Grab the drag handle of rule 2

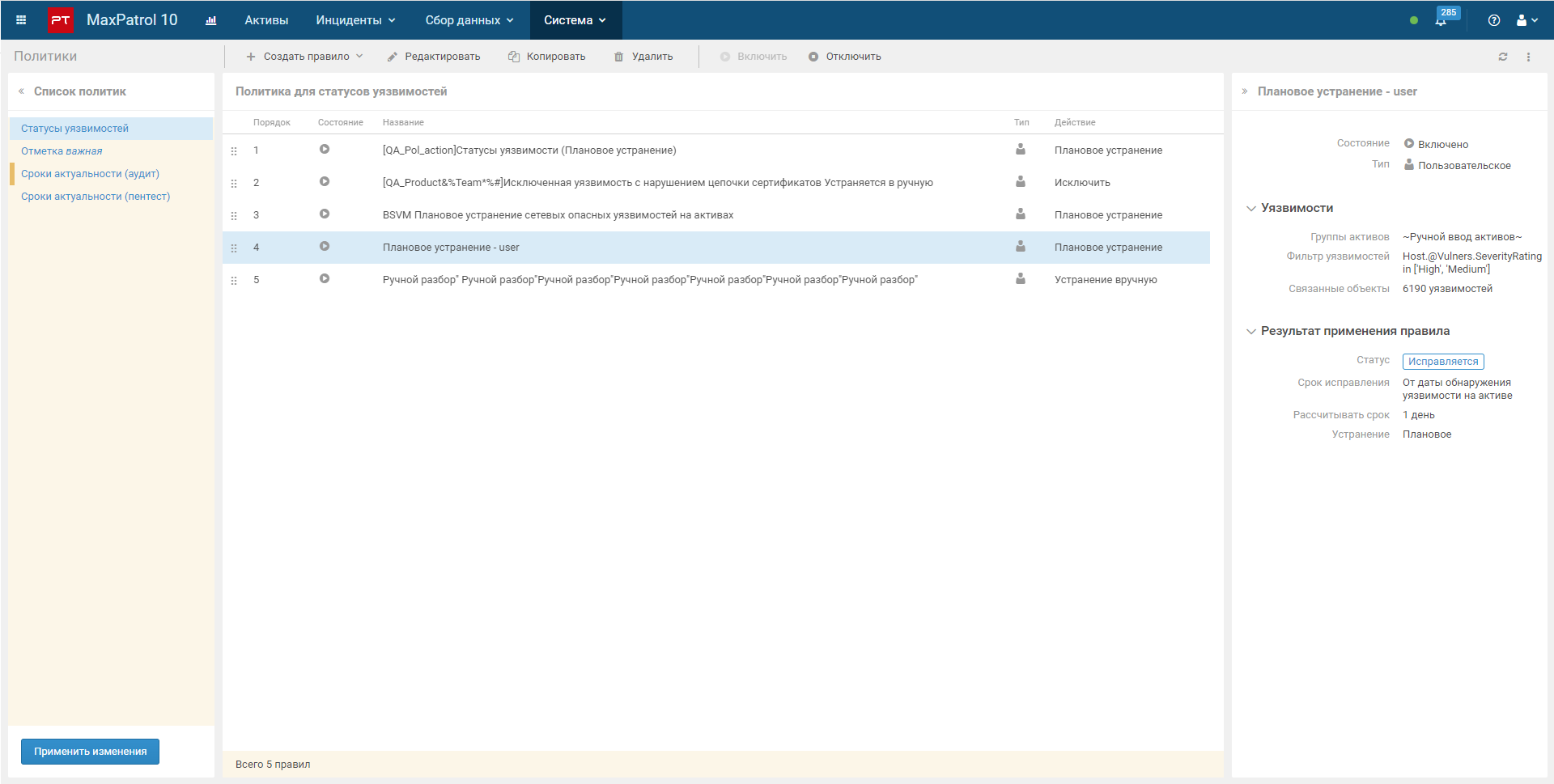tap(234, 184)
